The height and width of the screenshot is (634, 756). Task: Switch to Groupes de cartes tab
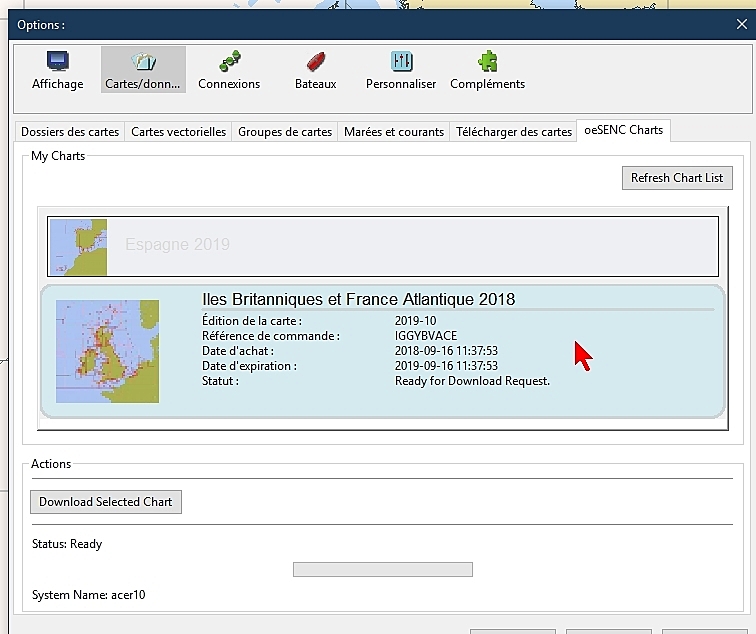[285, 132]
